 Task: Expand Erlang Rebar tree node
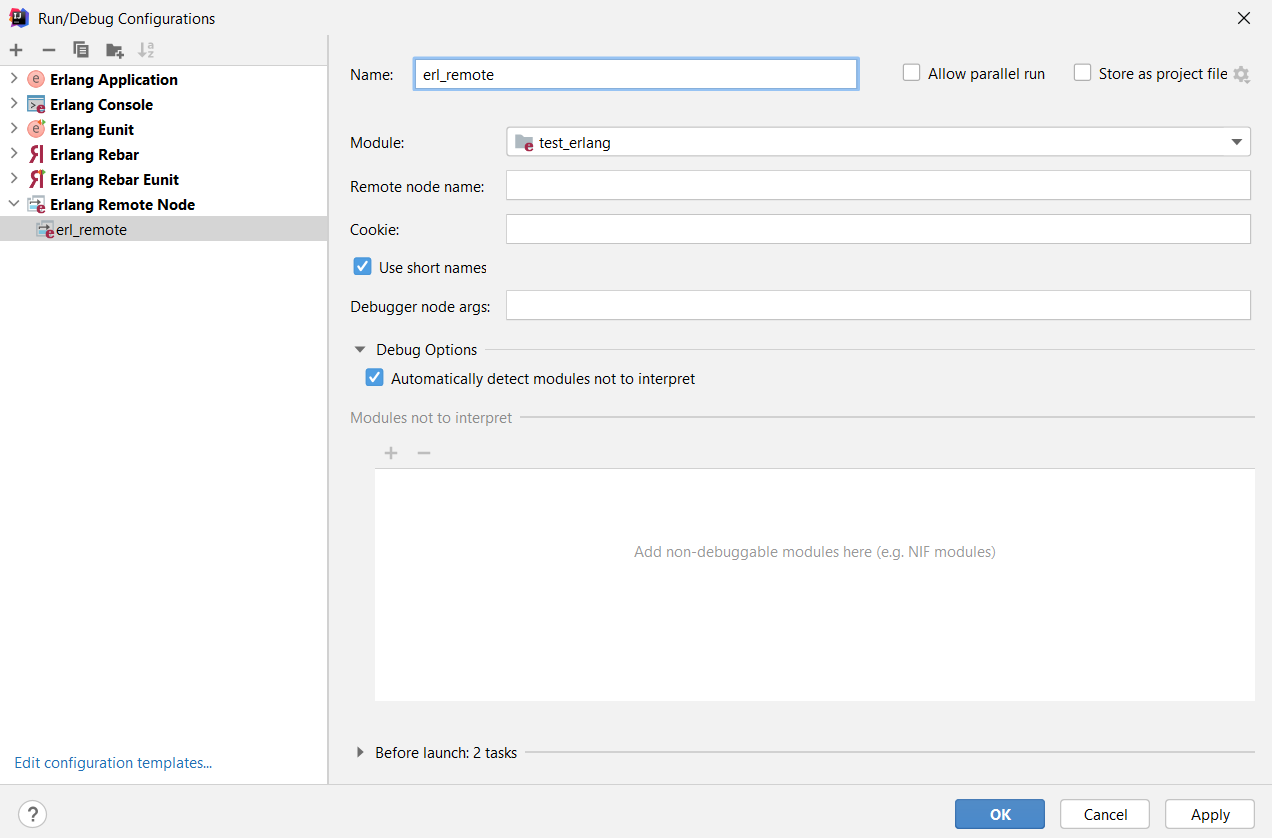tap(13, 154)
